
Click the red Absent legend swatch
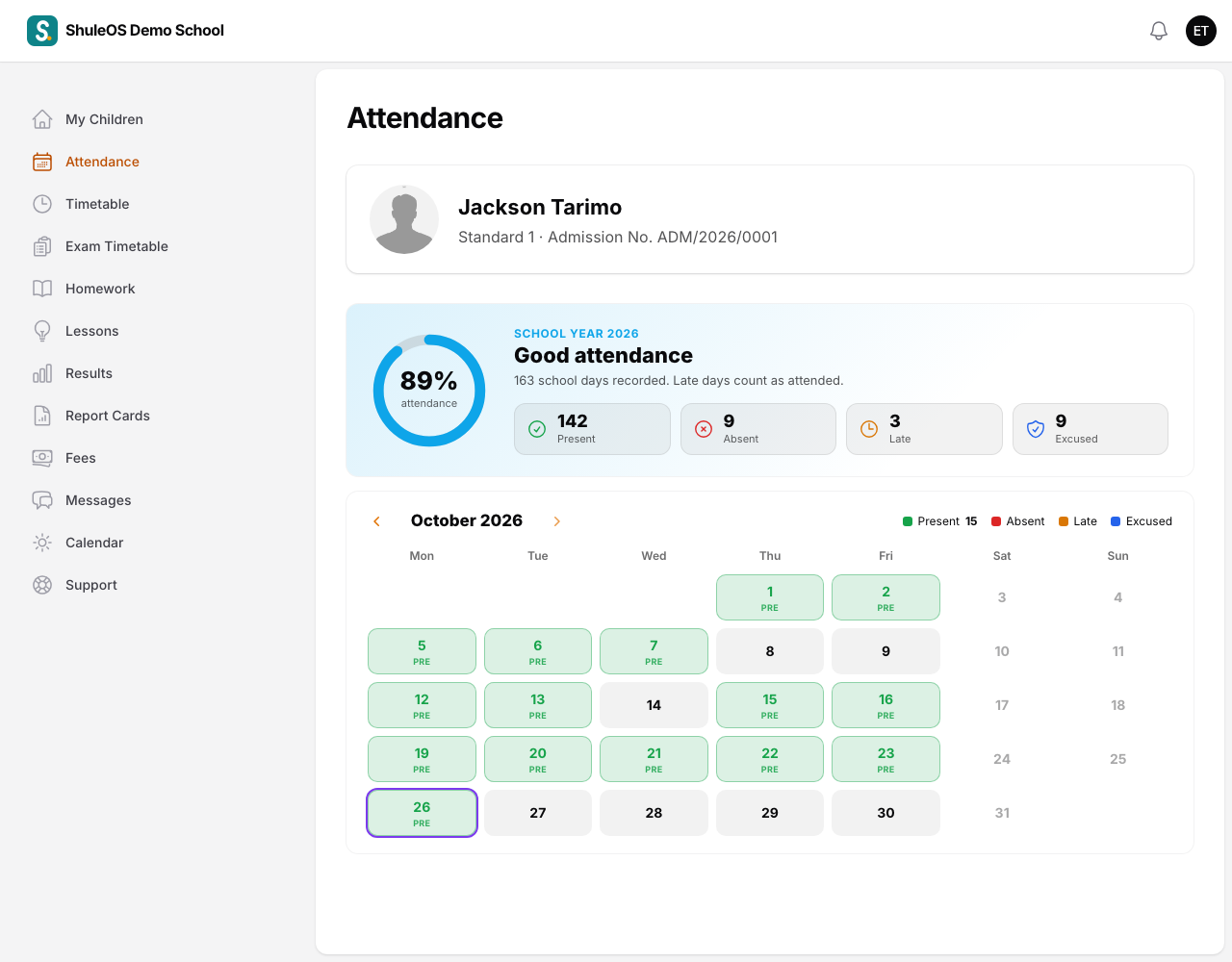click(996, 521)
